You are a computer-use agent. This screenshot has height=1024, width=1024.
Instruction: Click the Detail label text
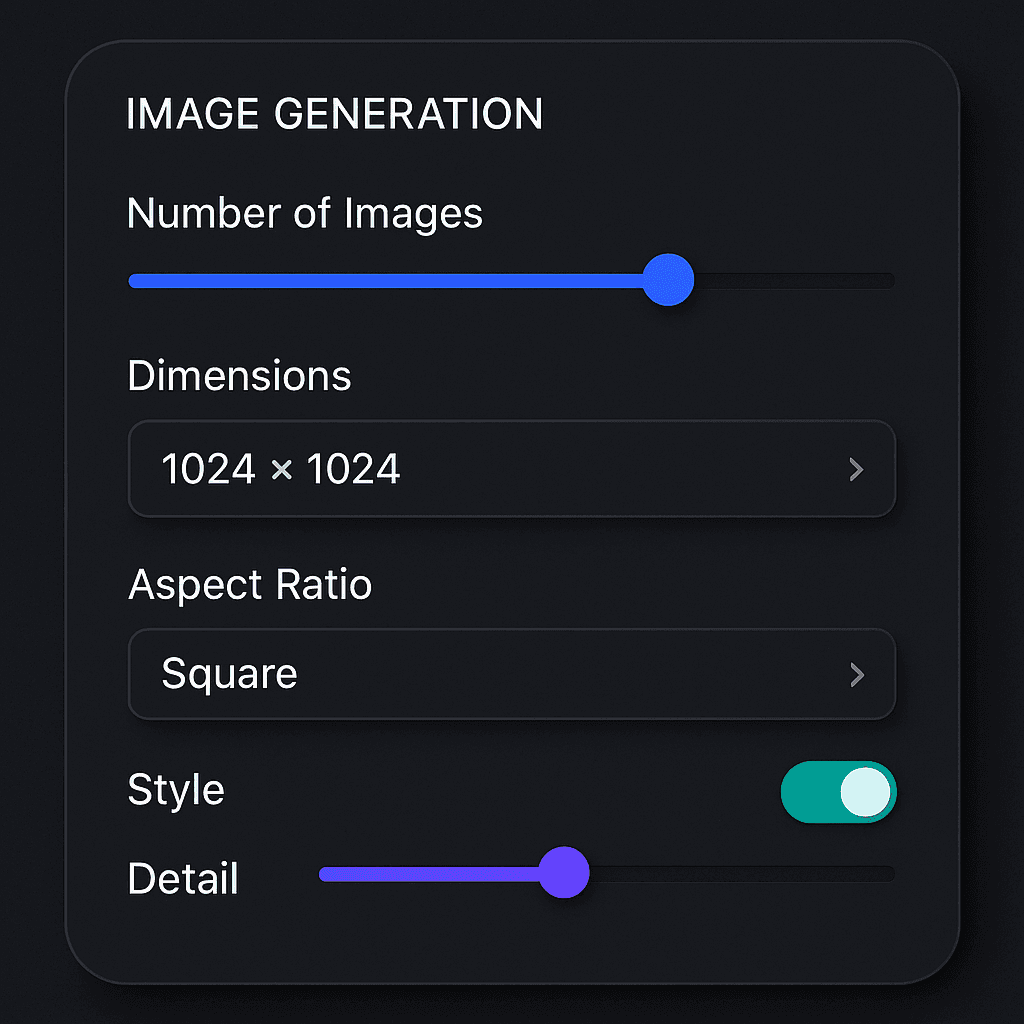[x=182, y=878]
